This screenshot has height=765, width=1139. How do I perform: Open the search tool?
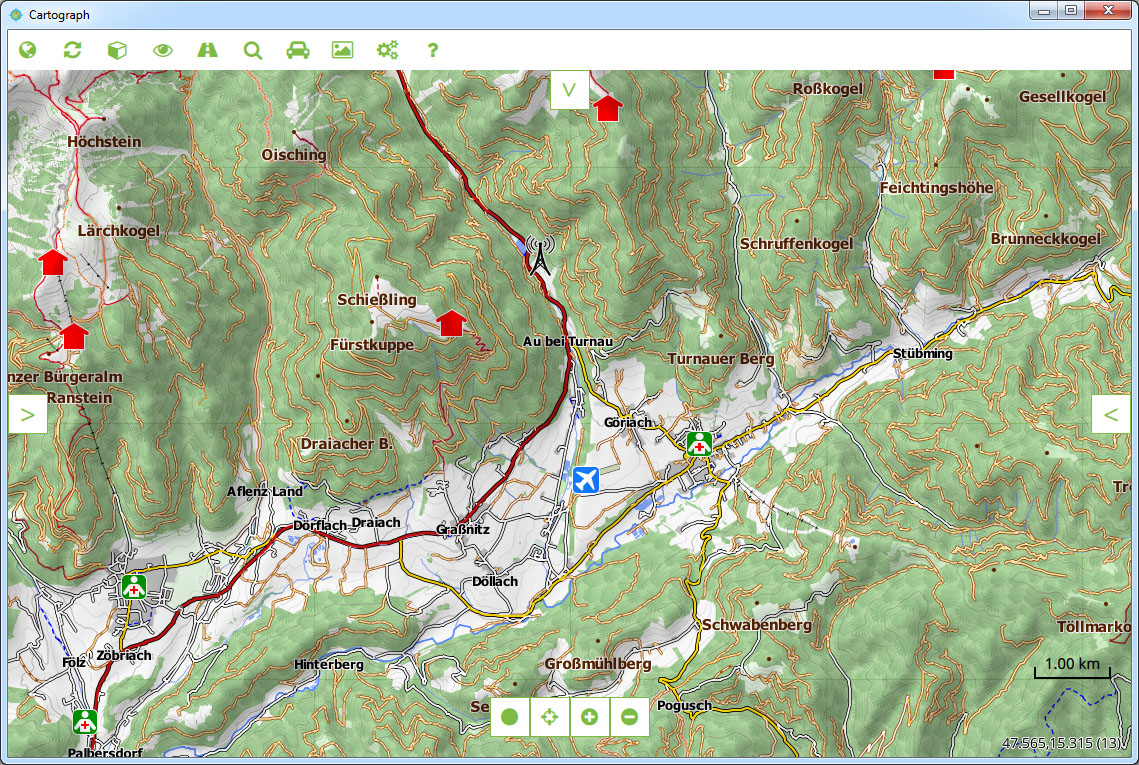[x=252, y=49]
